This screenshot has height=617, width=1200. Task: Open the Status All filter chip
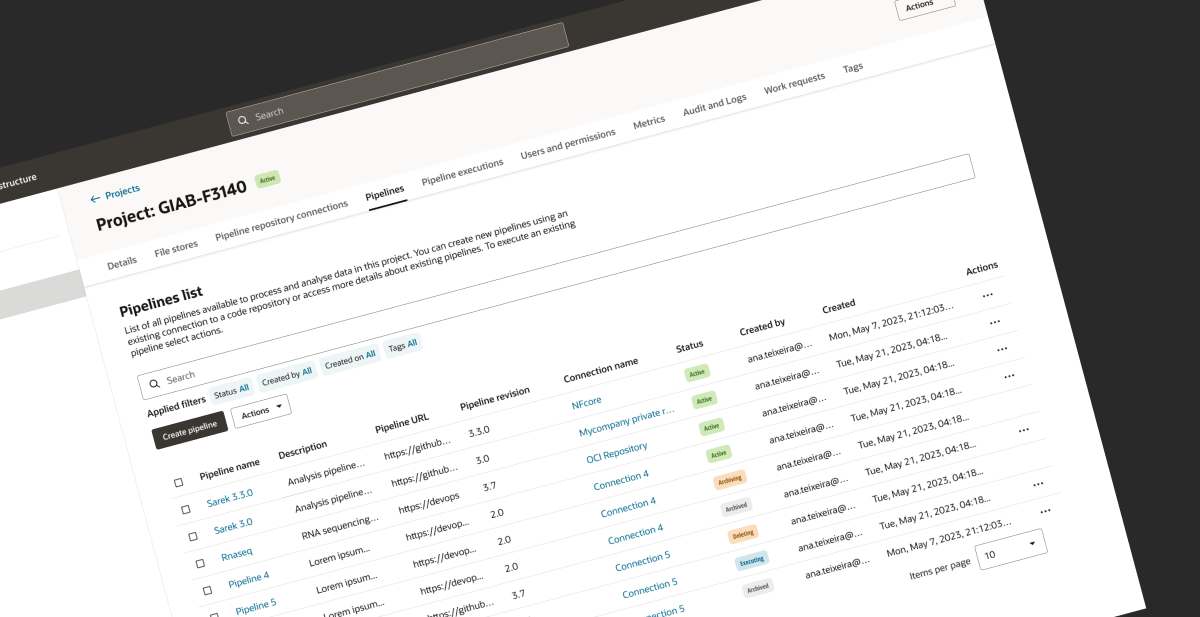[x=231, y=391]
